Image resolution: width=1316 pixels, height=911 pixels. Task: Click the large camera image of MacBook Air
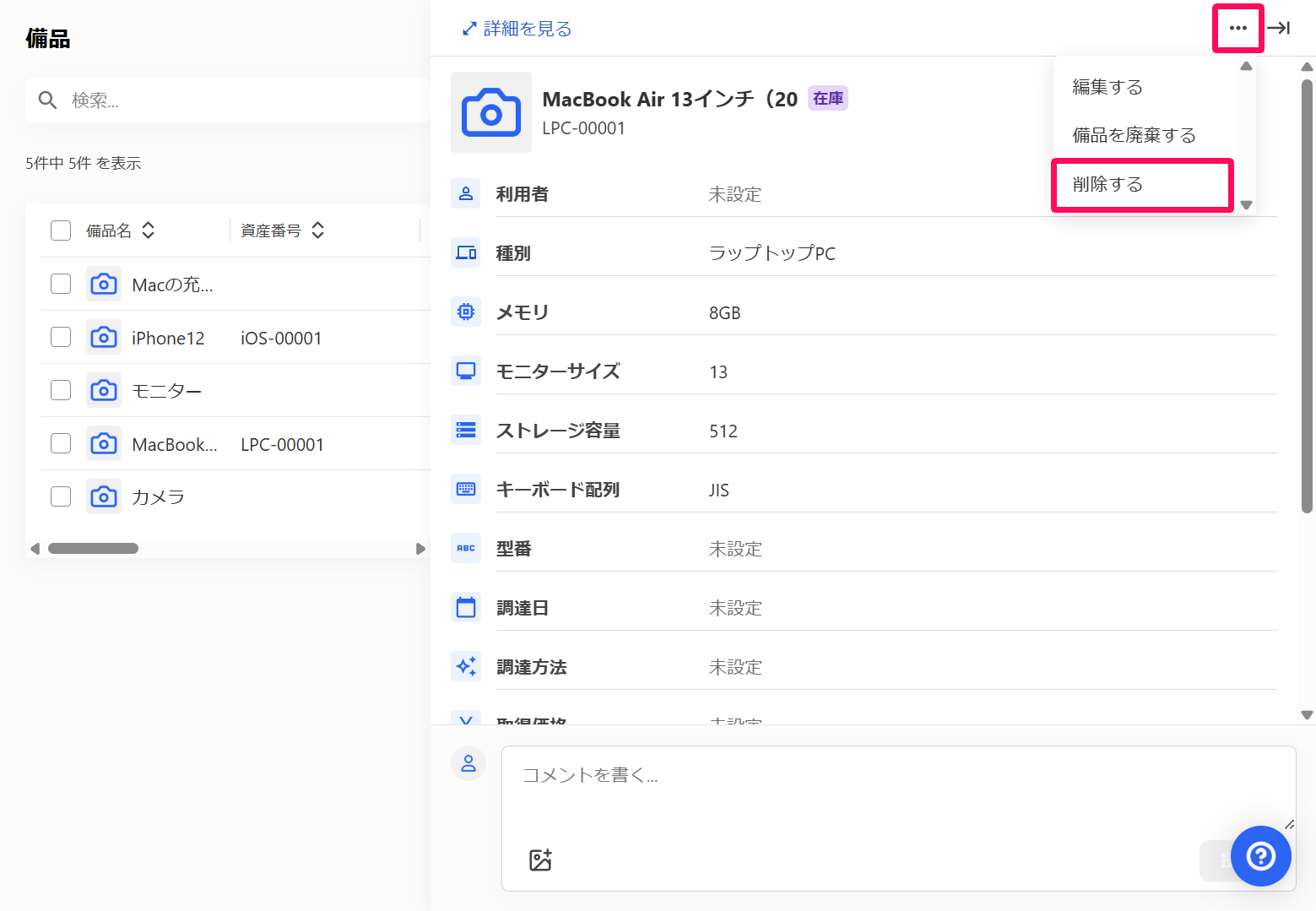pos(491,112)
